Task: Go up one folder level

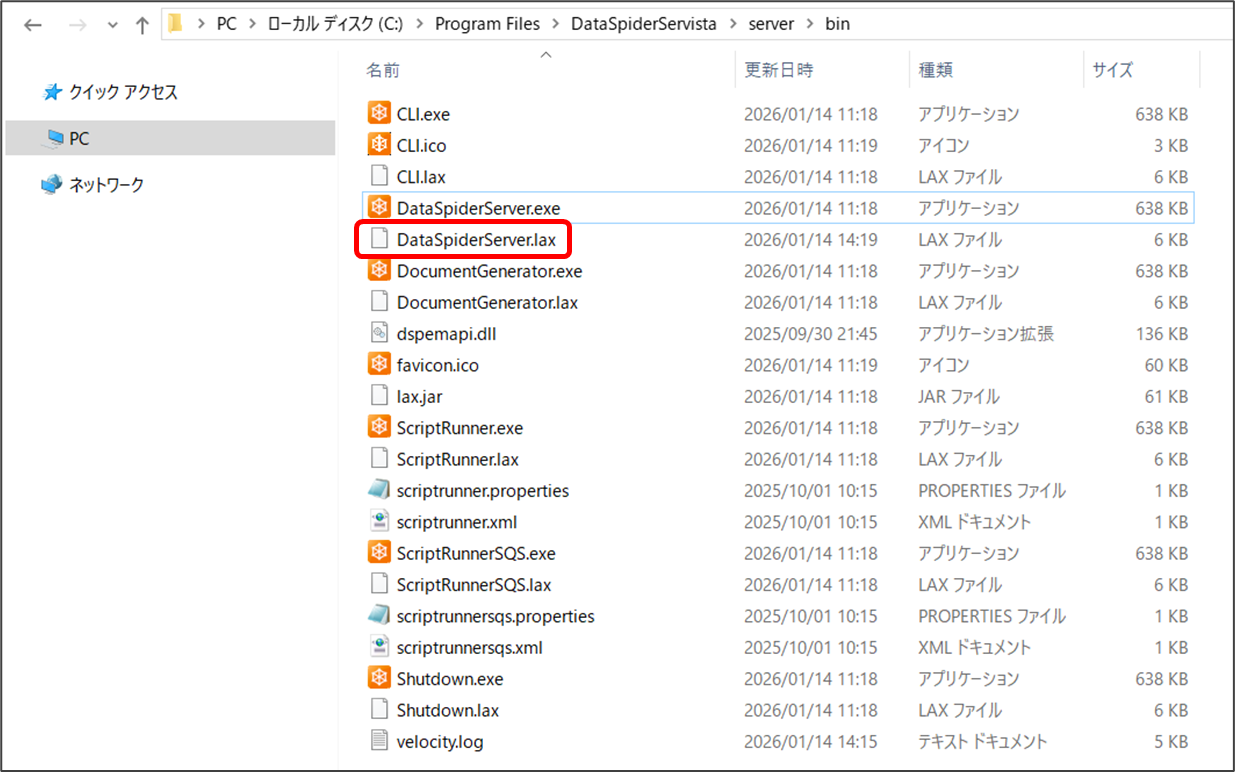Action: tap(141, 24)
